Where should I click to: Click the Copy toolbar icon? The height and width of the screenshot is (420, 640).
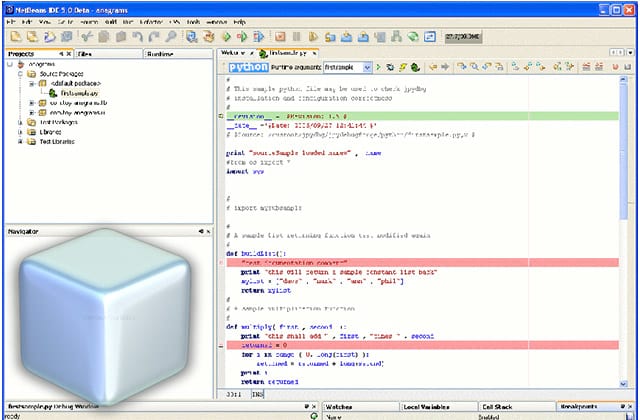click(104, 37)
